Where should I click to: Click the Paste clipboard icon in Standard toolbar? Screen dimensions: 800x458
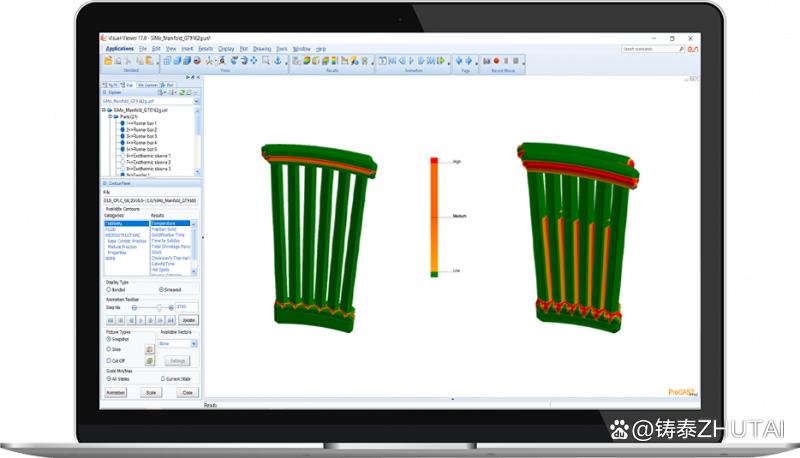click(x=149, y=61)
